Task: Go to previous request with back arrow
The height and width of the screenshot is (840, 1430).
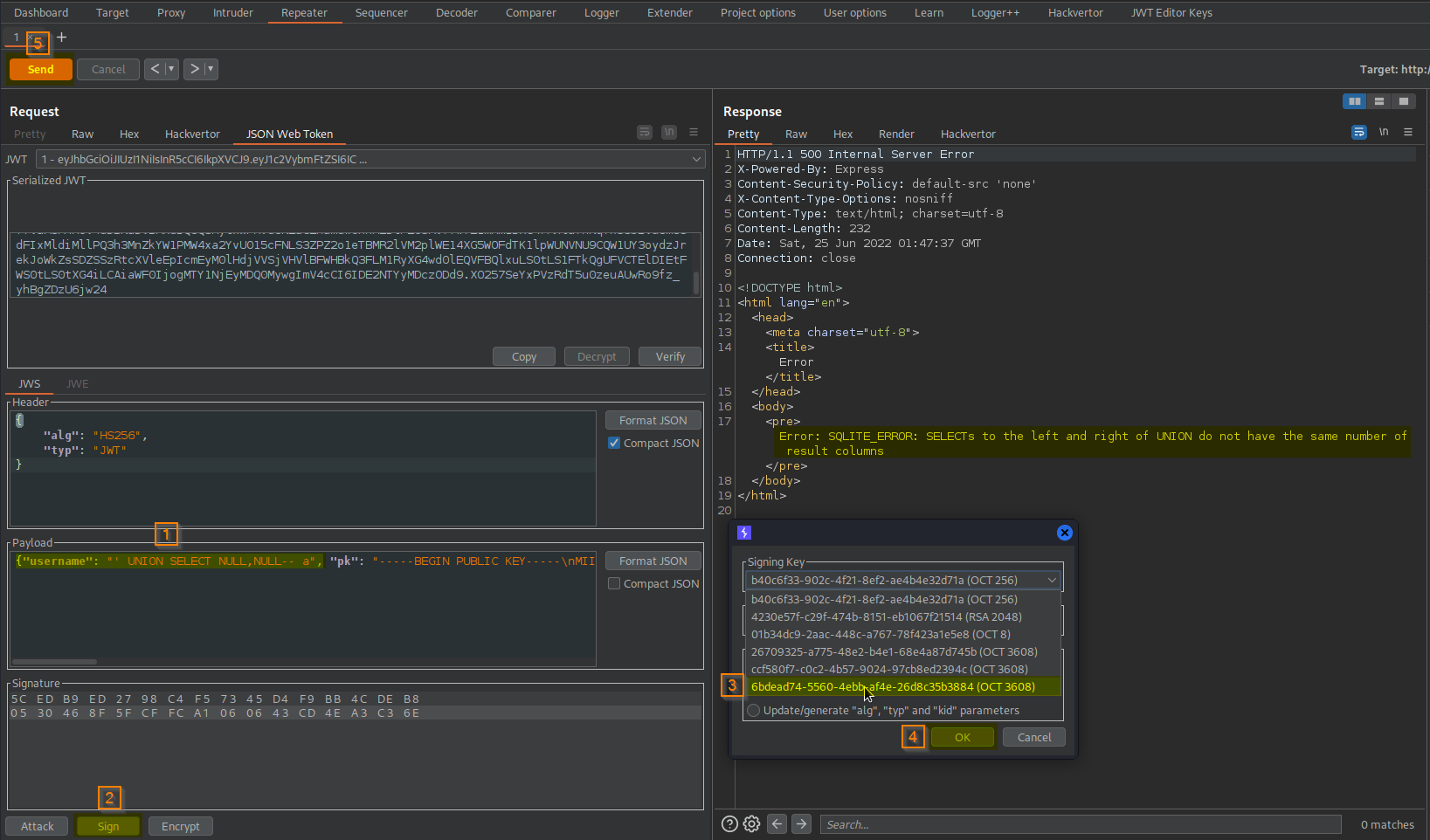Action: click(x=155, y=69)
